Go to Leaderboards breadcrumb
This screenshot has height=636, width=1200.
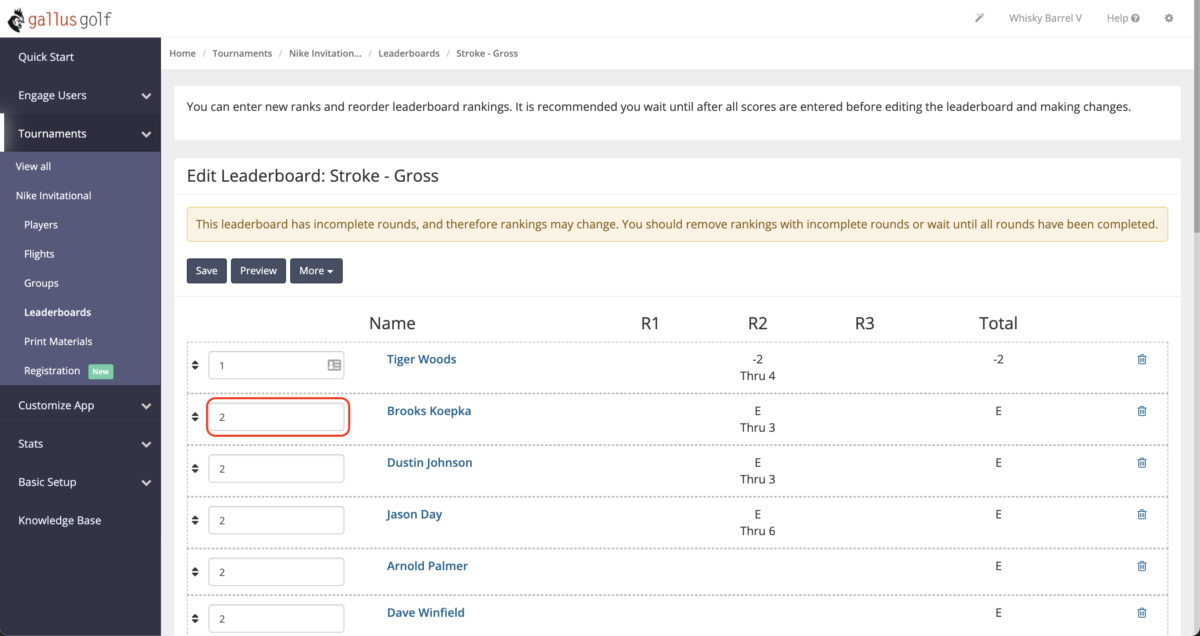409,53
